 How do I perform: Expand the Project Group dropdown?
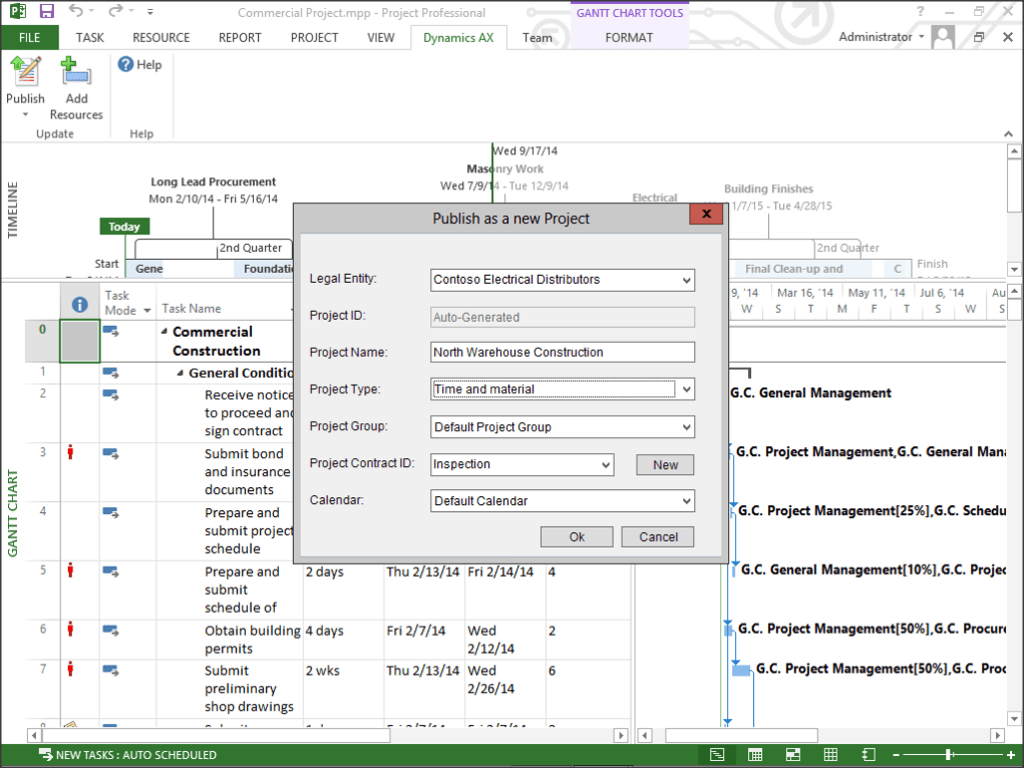pyautogui.click(x=686, y=426)
